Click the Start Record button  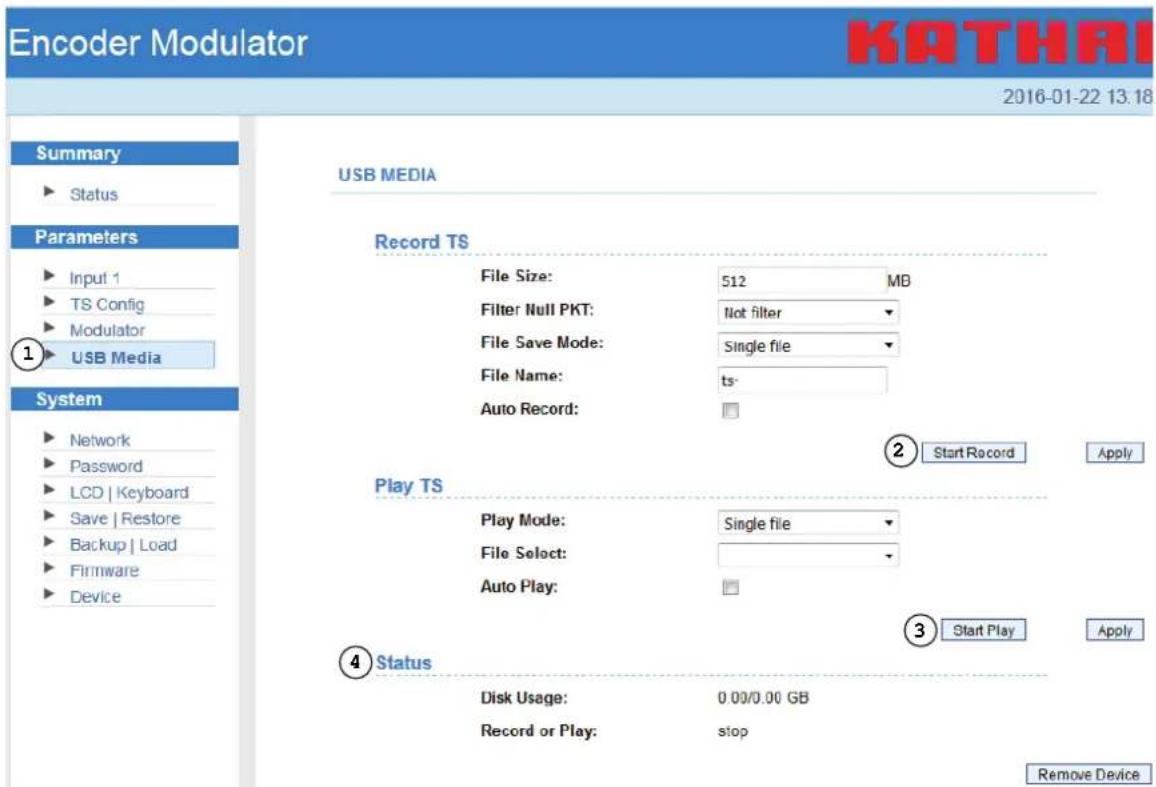pos(973,453)
